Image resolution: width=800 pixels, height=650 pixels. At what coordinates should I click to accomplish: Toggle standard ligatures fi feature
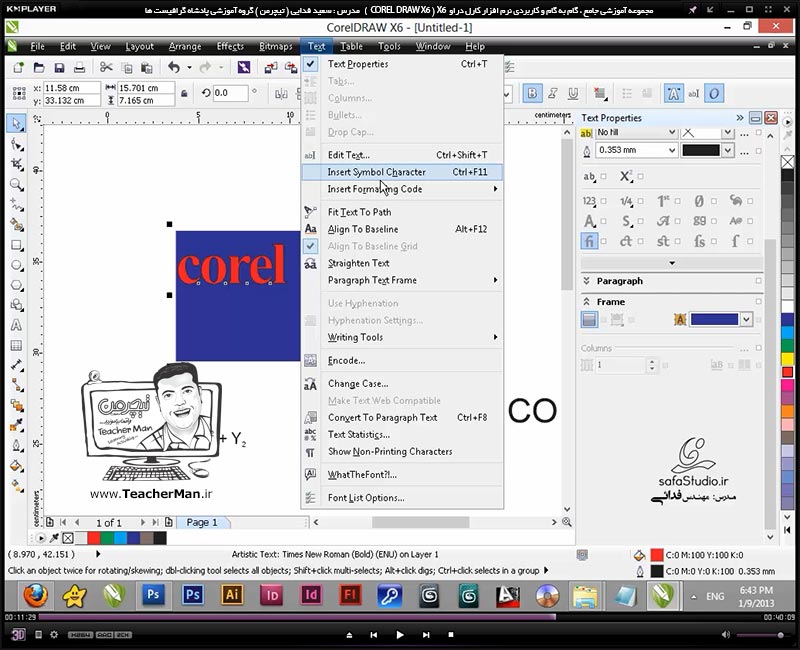[589, 241]
